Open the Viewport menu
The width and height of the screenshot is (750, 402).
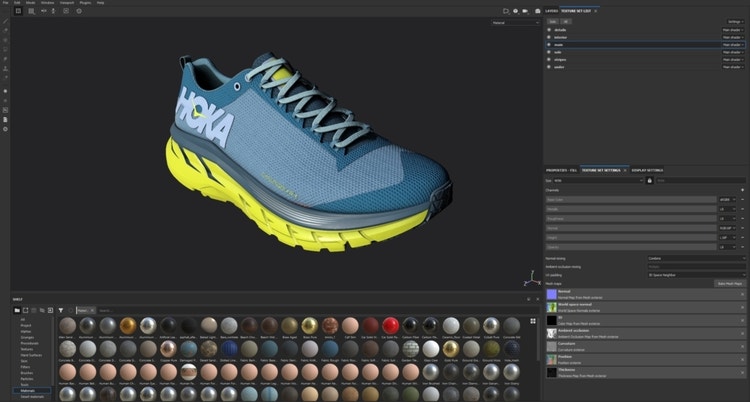pos(67,3)
